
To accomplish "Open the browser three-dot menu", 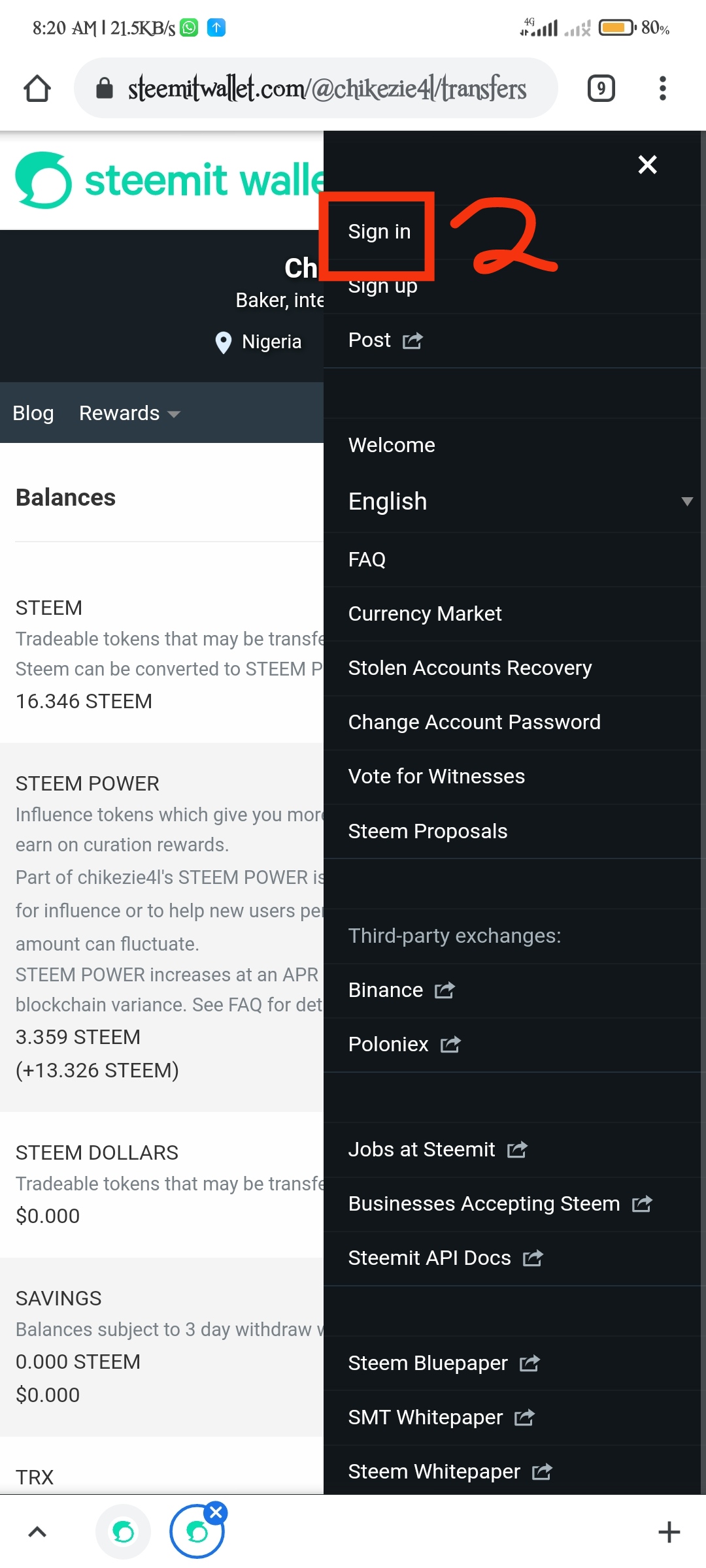I will pyautogui.click(x=662, y=88).
